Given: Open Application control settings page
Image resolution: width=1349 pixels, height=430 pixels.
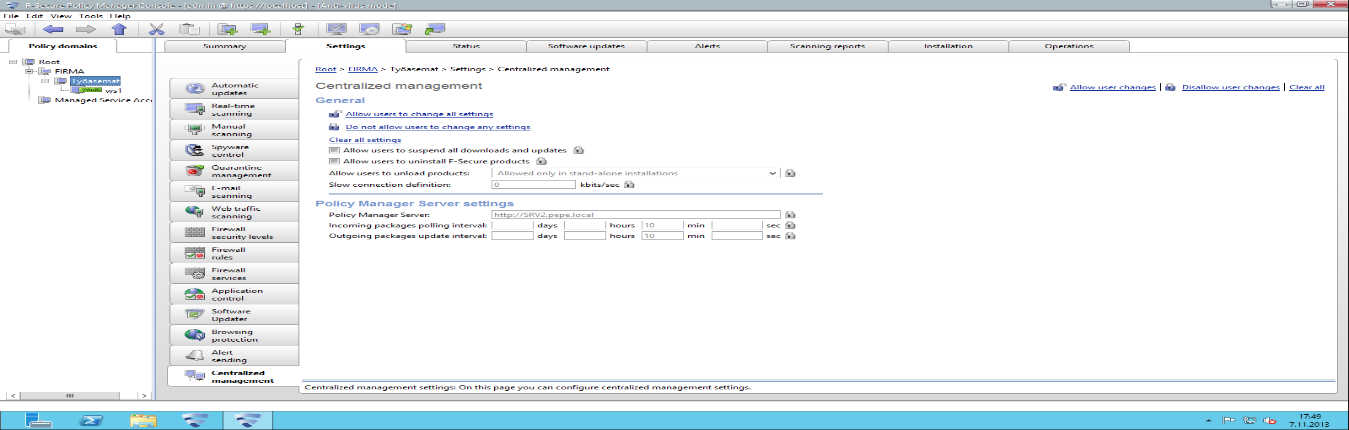Looking at the screenshot, I should click(232, 294).
